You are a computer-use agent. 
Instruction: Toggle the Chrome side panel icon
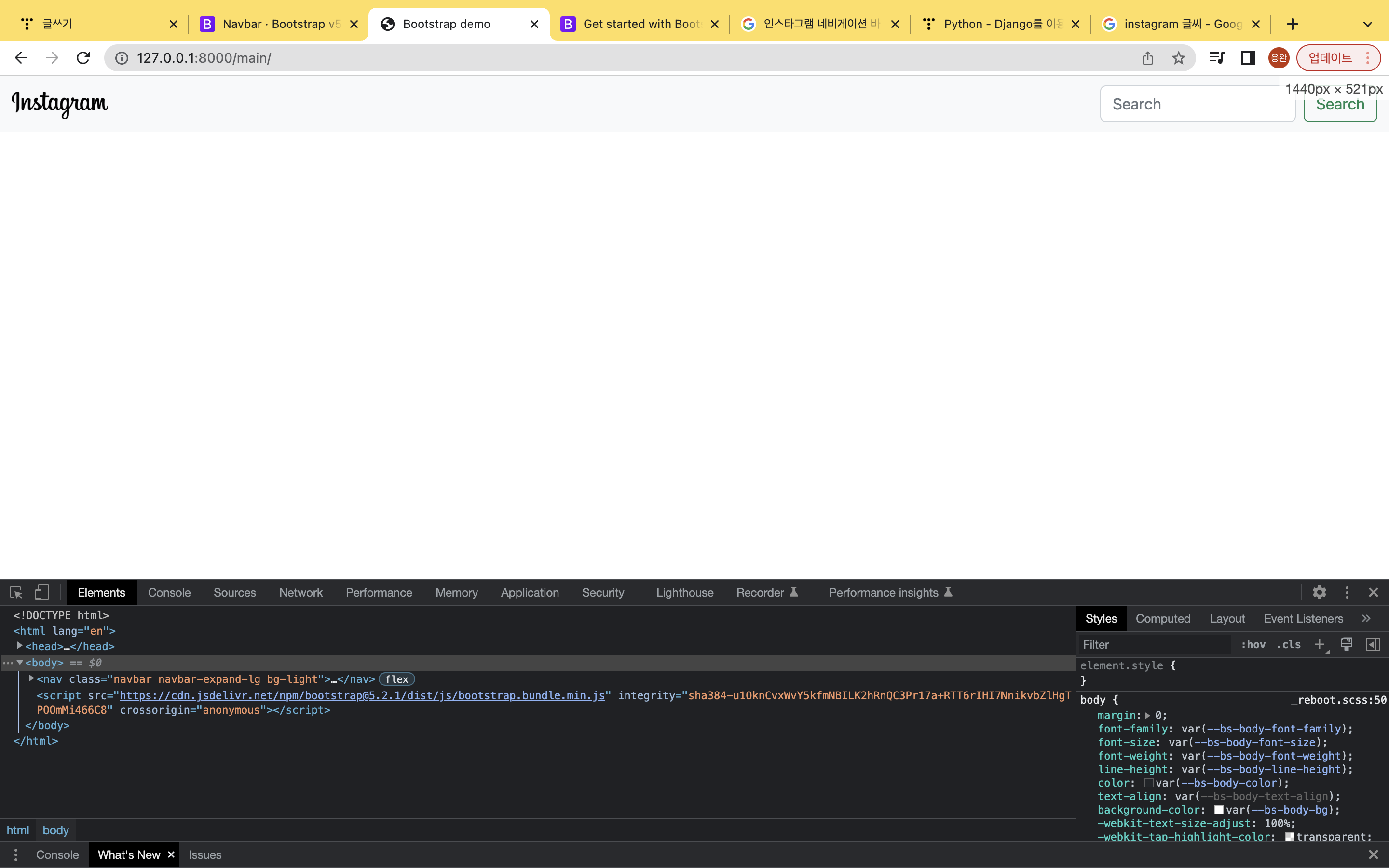1248,58
